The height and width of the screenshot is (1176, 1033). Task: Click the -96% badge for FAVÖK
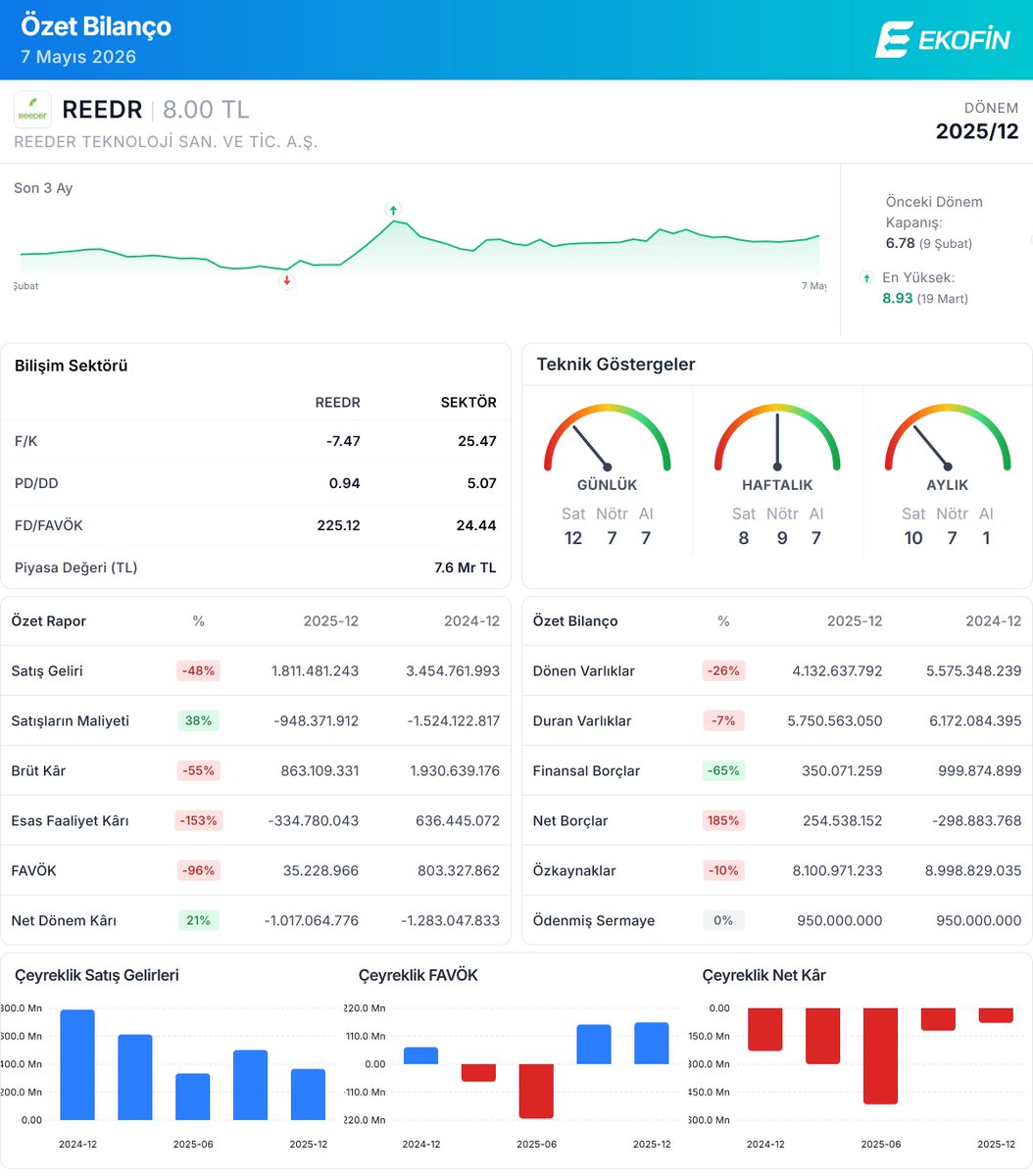pyautogui.click(x=199, y=870)
